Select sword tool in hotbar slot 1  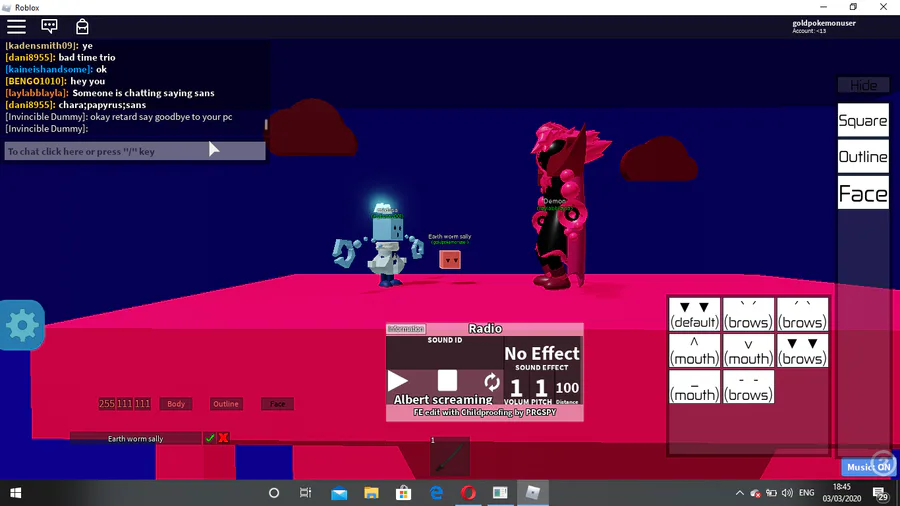(x=449, y=457)
